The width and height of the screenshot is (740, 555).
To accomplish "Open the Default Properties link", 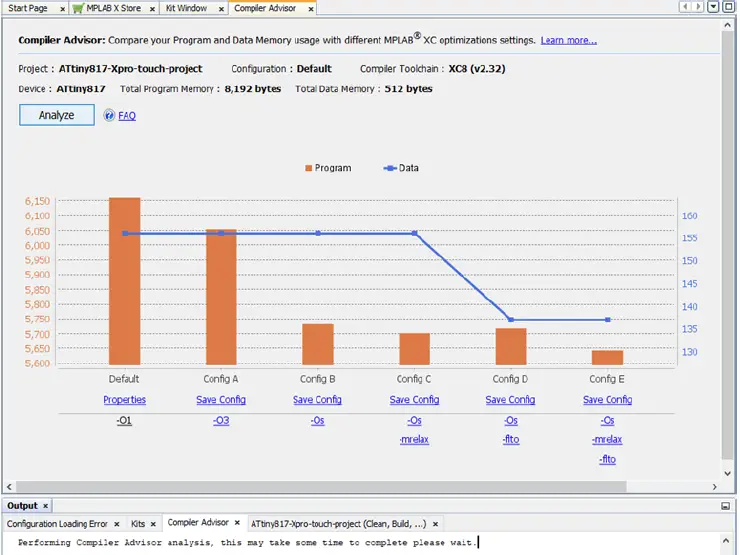I will pos(125,400).
